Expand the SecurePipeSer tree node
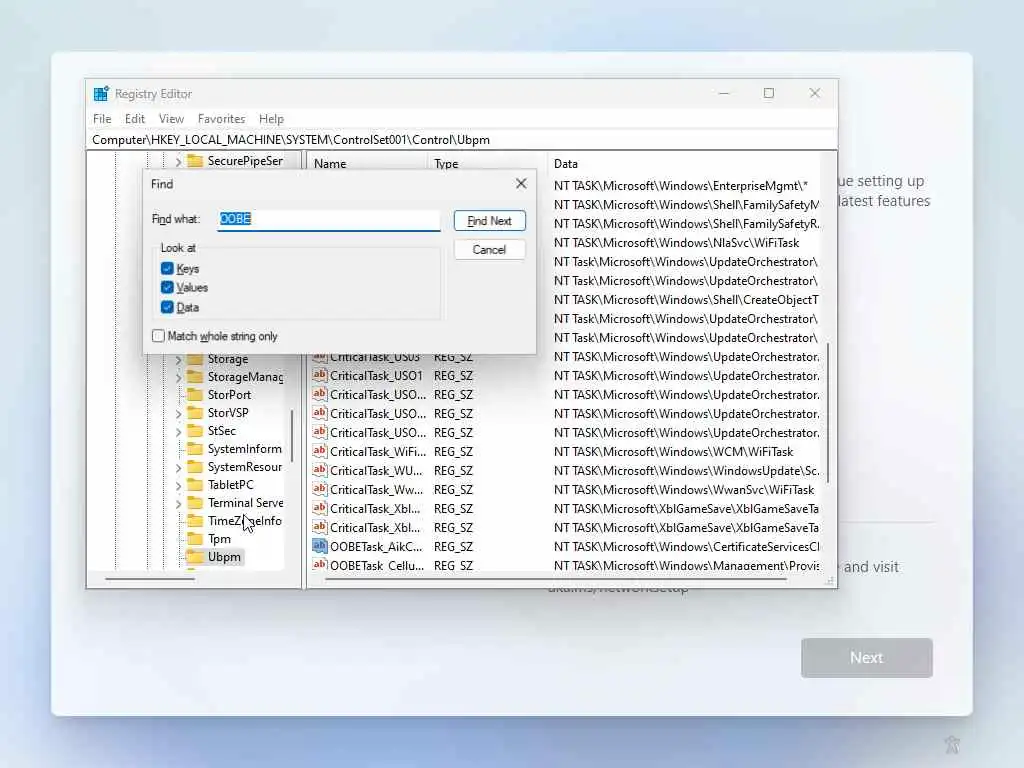Image resolution: width=1024 pixels, height=768 pixels. click(178, 161)
